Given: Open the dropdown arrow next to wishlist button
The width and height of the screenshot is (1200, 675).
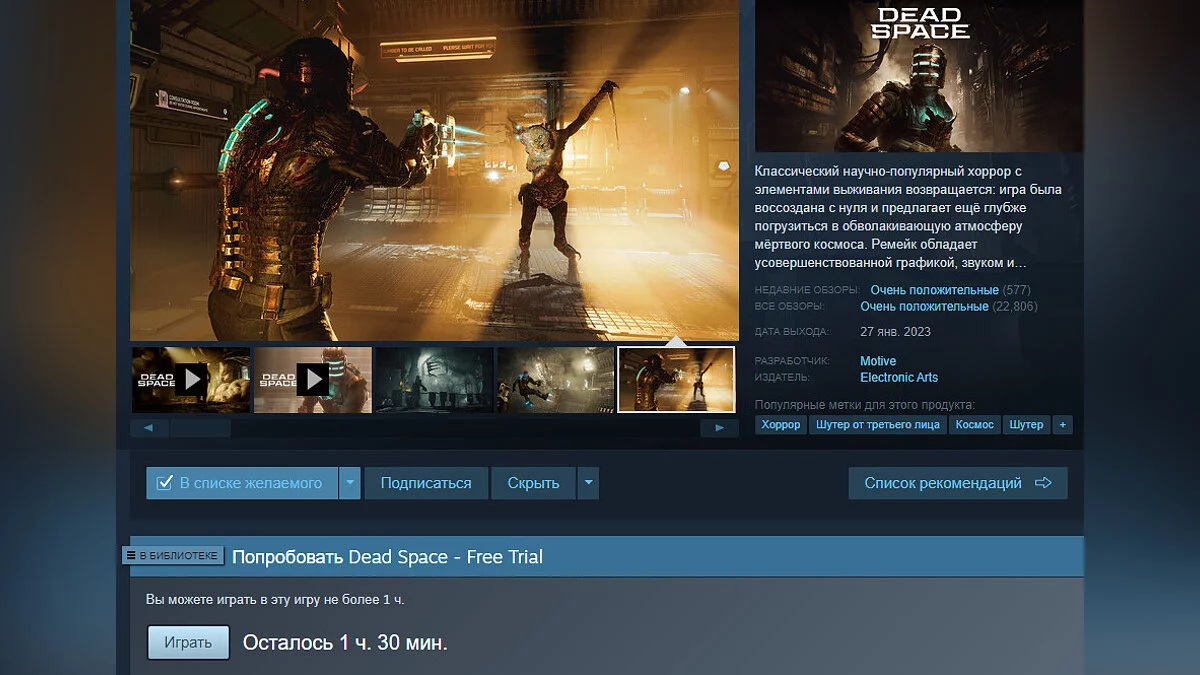Looking at the screenshot, I should coord(350,483).
